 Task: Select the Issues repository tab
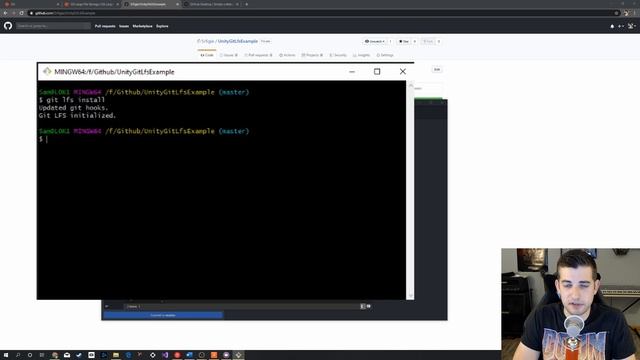(229, 55)
